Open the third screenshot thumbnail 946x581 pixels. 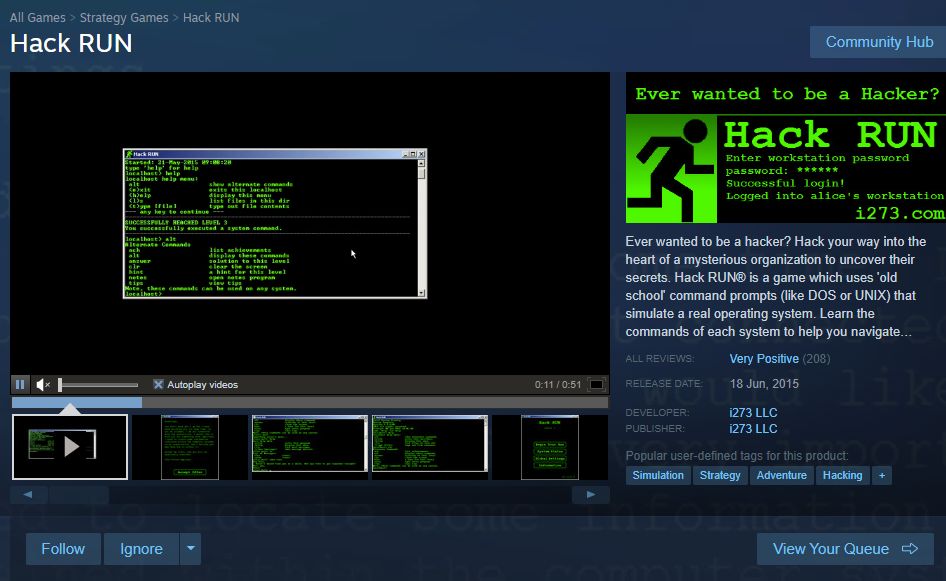point(310,447)
